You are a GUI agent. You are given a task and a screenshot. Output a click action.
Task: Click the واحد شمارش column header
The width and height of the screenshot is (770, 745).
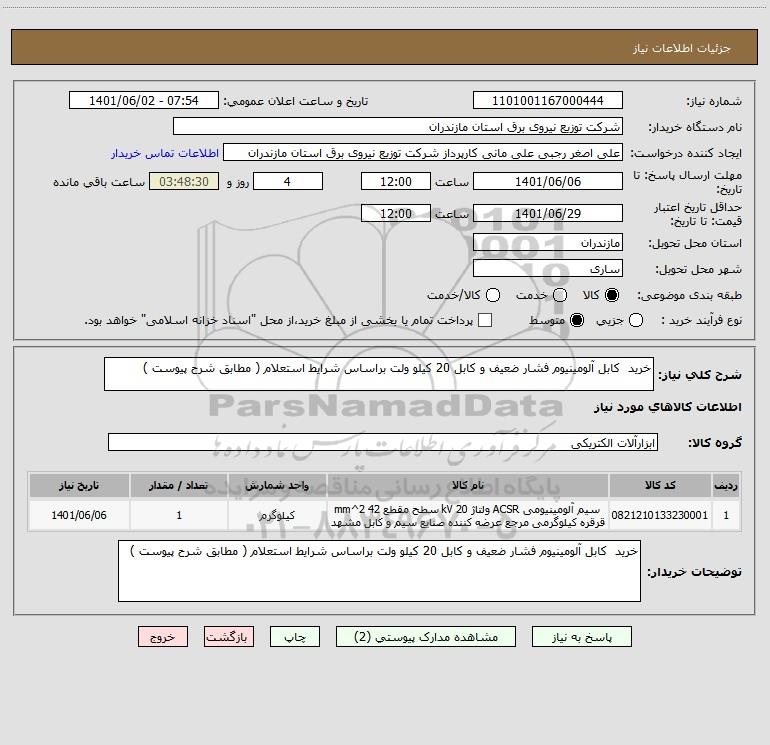[277, 485]
